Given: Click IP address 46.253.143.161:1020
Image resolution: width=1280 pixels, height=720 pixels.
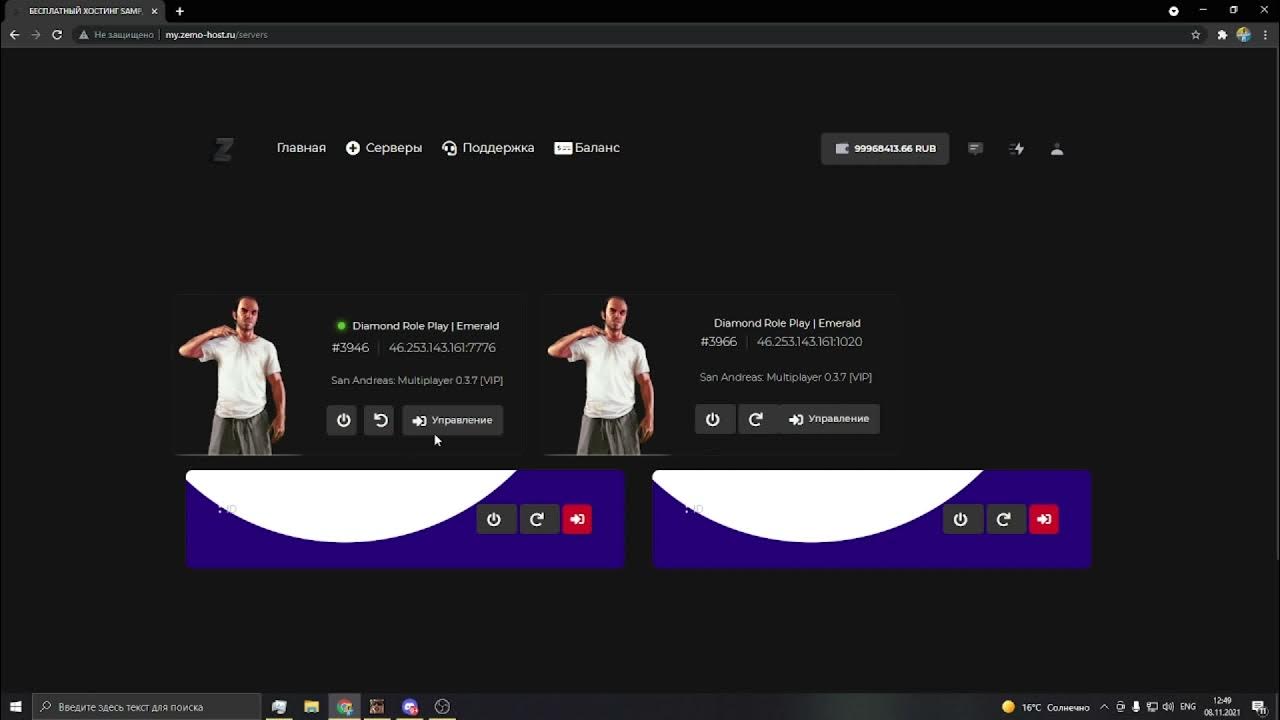Looking at the screenshot, I should pos(809,342).
